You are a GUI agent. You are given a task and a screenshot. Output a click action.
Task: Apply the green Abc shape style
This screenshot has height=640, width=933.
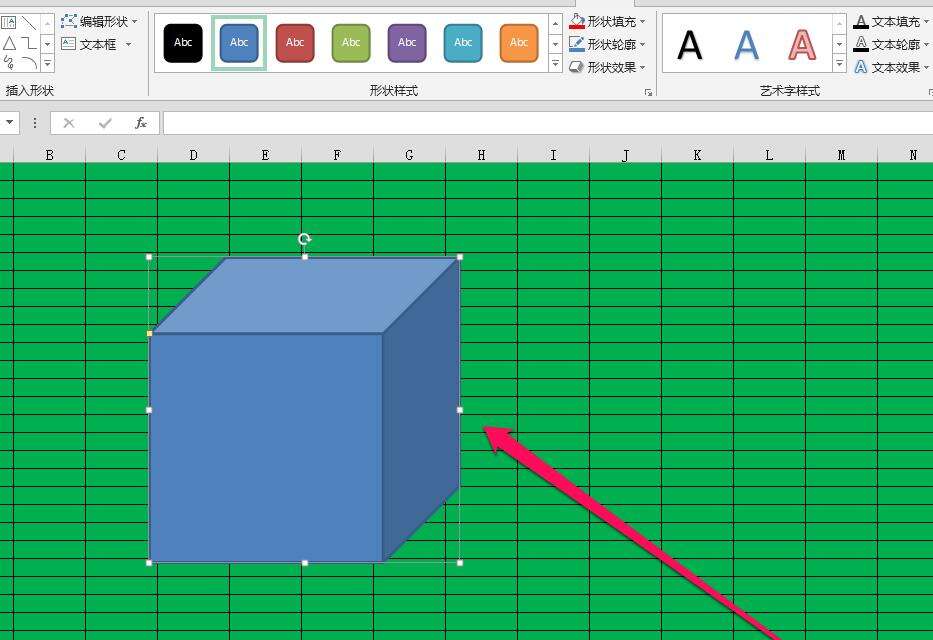[350, 43]
